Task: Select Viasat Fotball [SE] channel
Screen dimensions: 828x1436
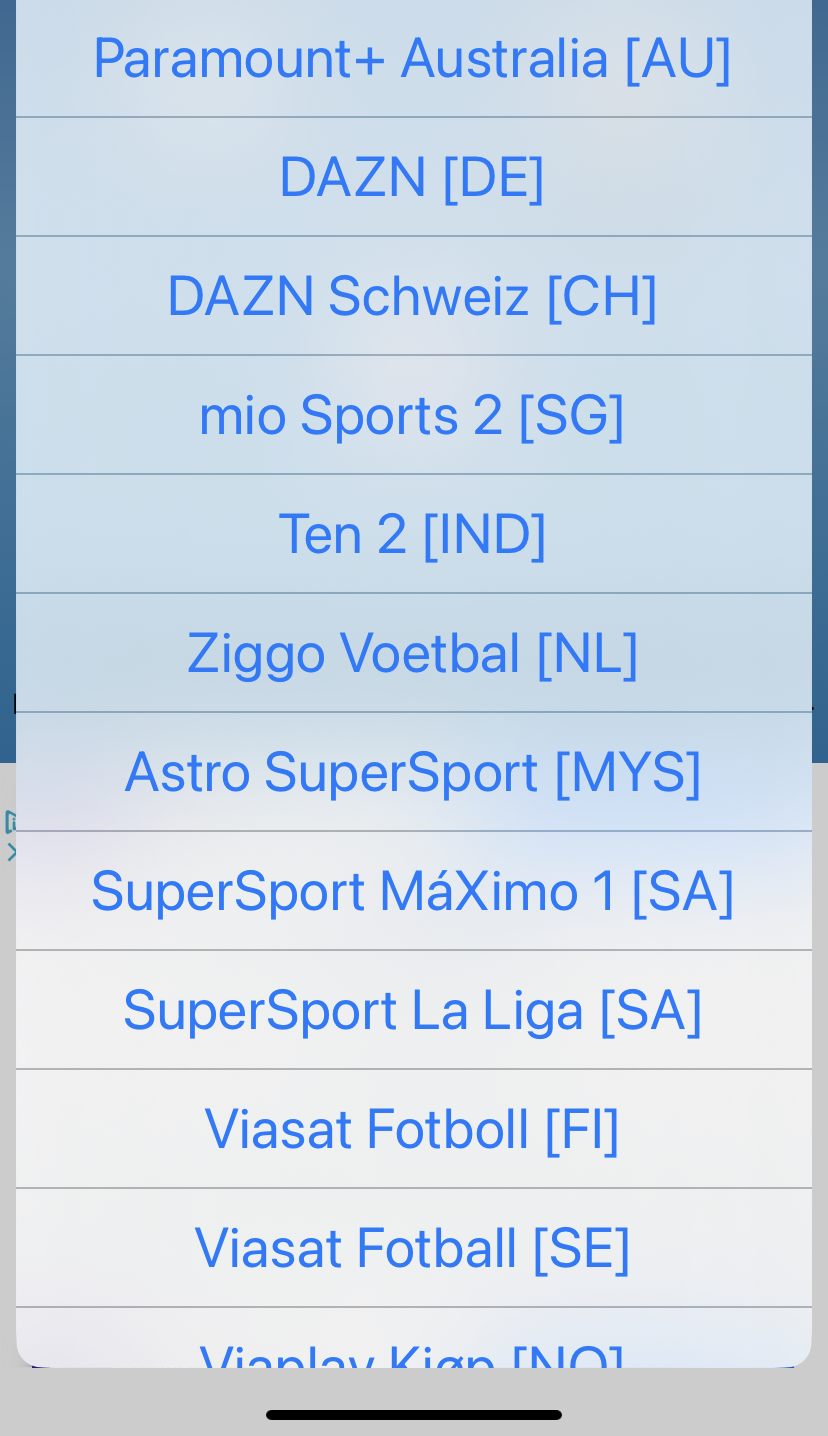Action: tap(413, 1248)
